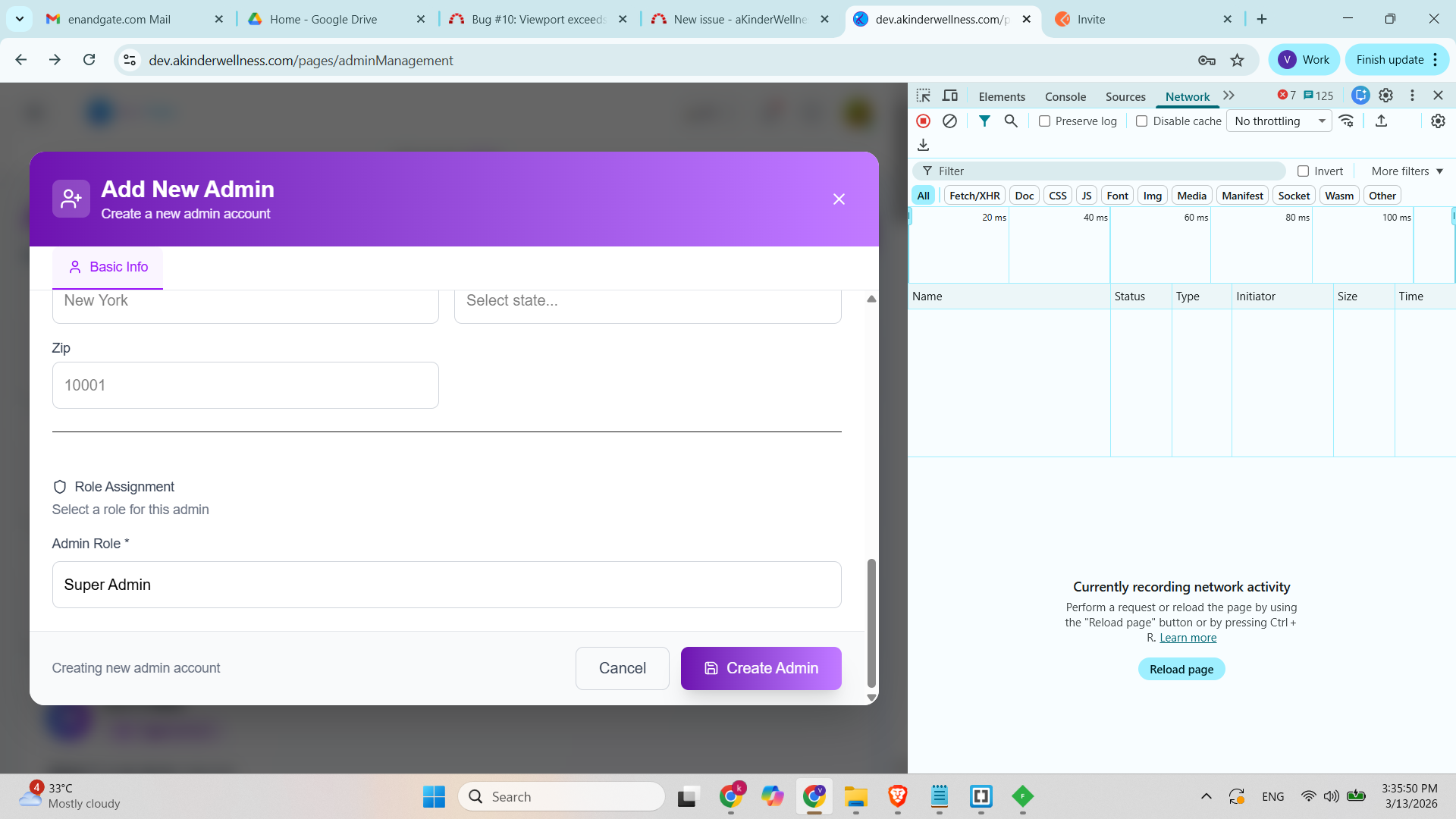
Task: Open the Admin Role dropdown
Action: (447, 585)
